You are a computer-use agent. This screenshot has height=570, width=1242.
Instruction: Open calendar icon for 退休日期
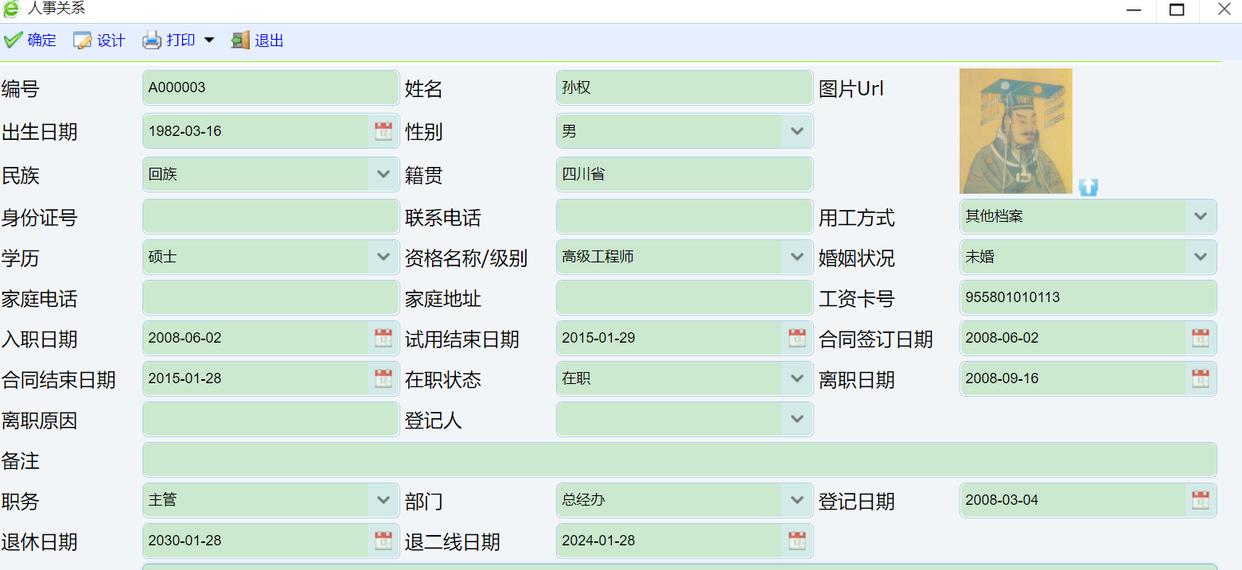(x=383, y=541)
